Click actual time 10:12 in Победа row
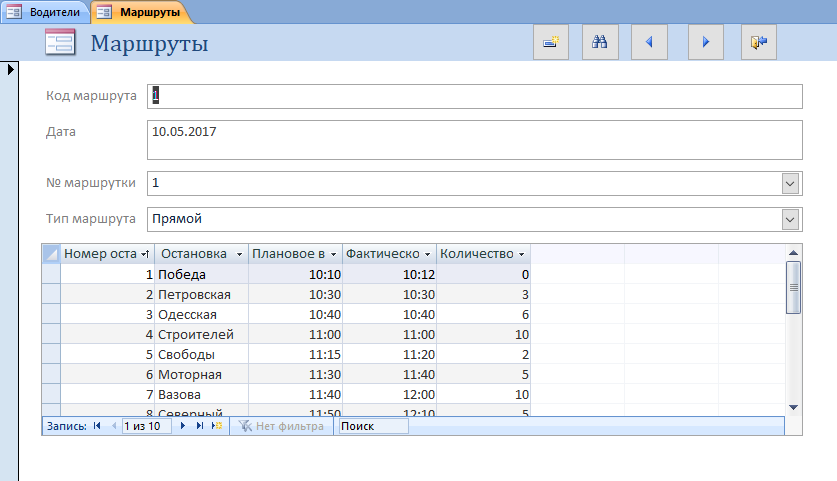 point(390,274)
